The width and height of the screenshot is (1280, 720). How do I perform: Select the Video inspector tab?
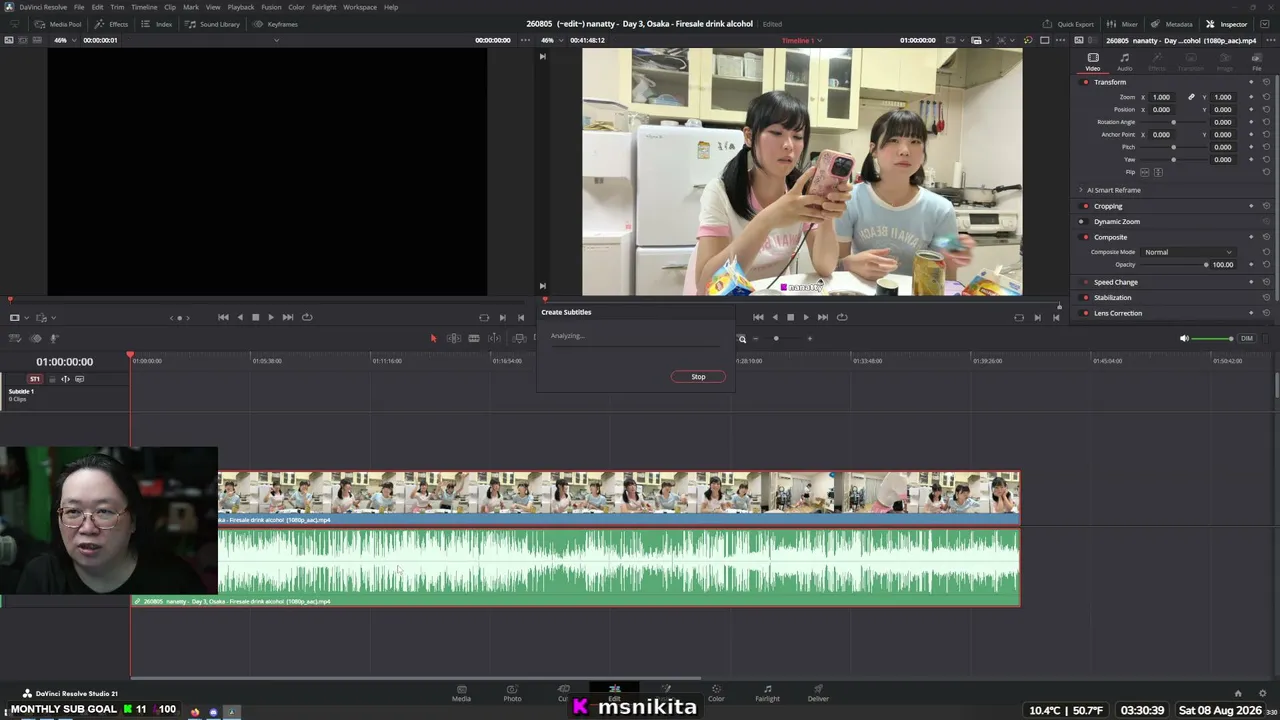[1093, 62]
